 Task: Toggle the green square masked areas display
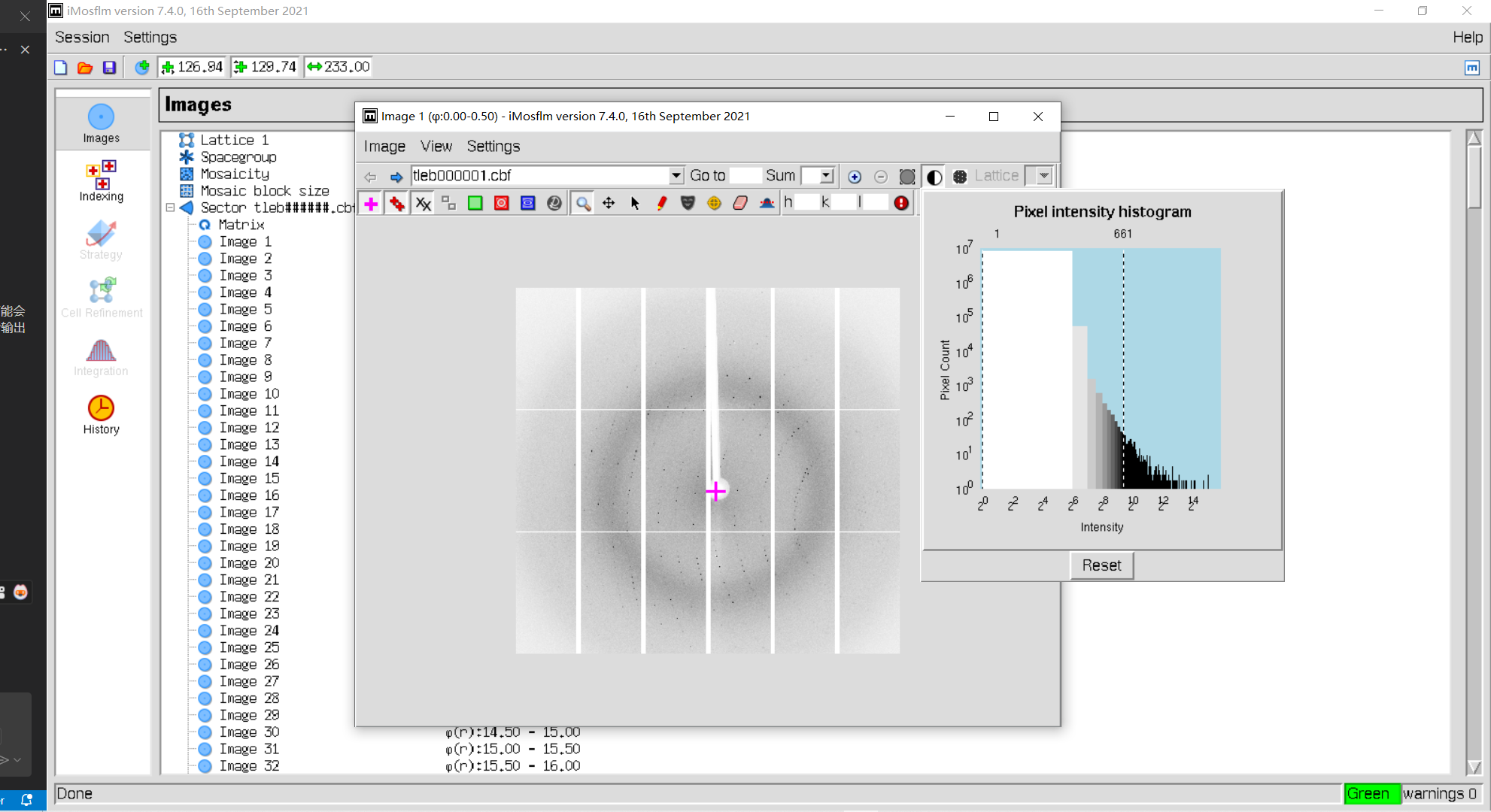point(475,203)
